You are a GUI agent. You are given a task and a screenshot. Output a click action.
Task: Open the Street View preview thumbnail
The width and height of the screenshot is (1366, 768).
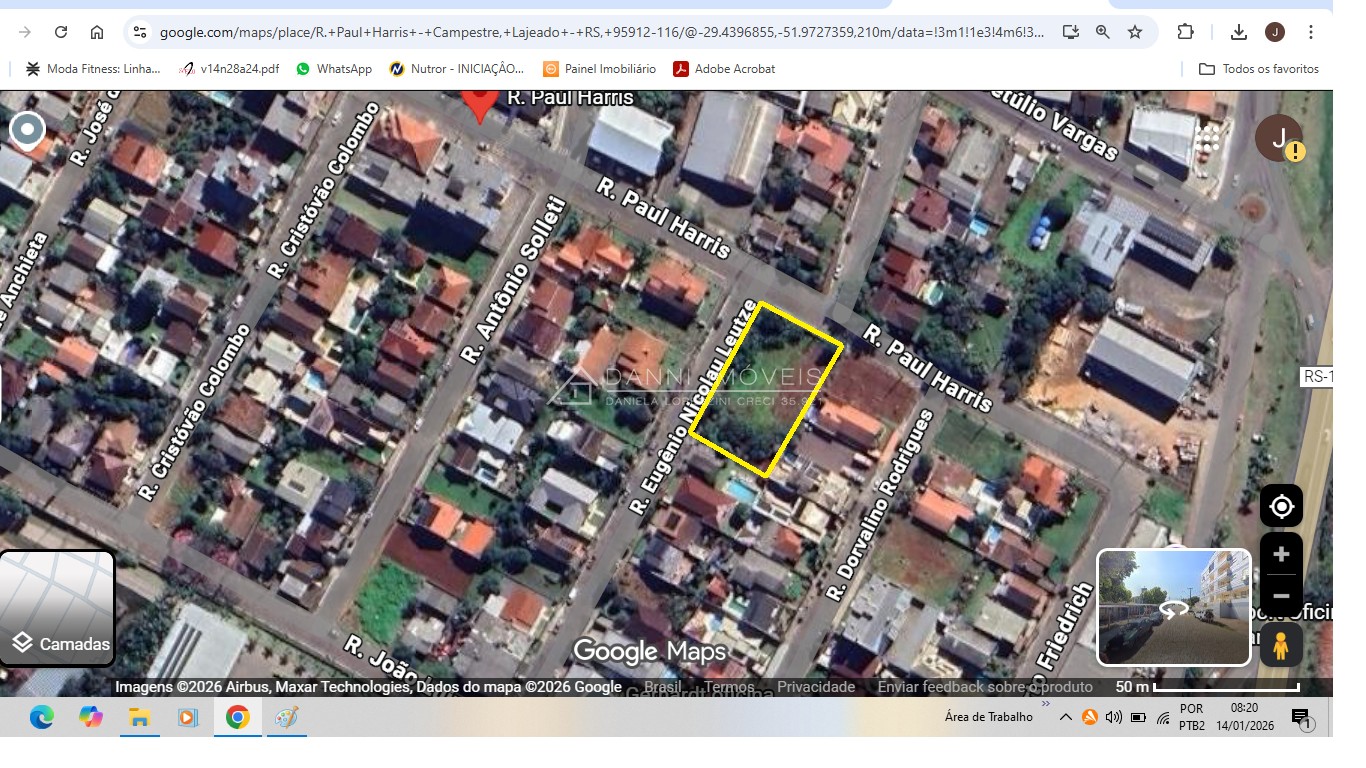[1174, 607]
